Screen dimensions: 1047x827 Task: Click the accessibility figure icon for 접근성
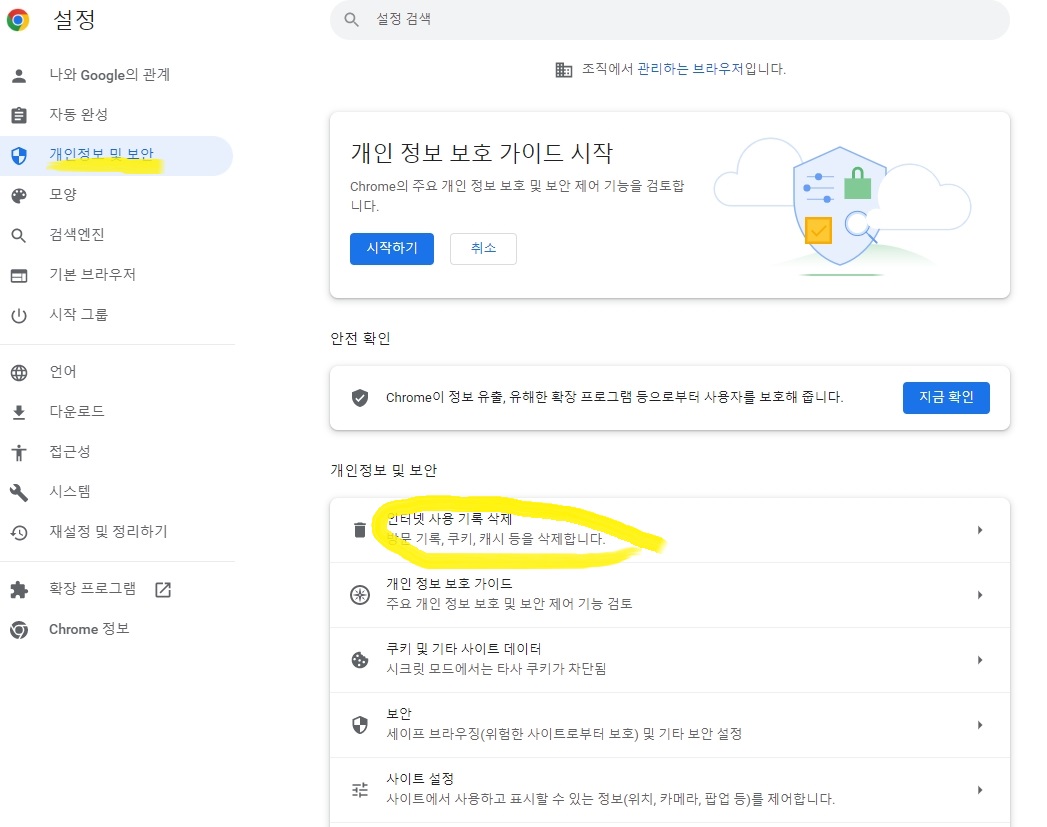click(x=19, y=453)
